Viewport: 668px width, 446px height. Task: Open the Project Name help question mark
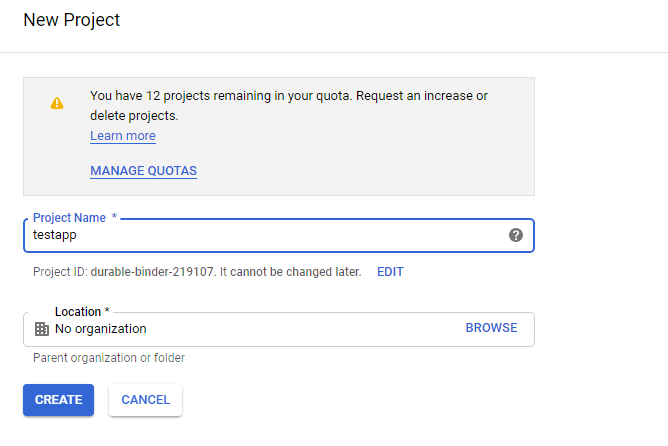click(515, 235)
